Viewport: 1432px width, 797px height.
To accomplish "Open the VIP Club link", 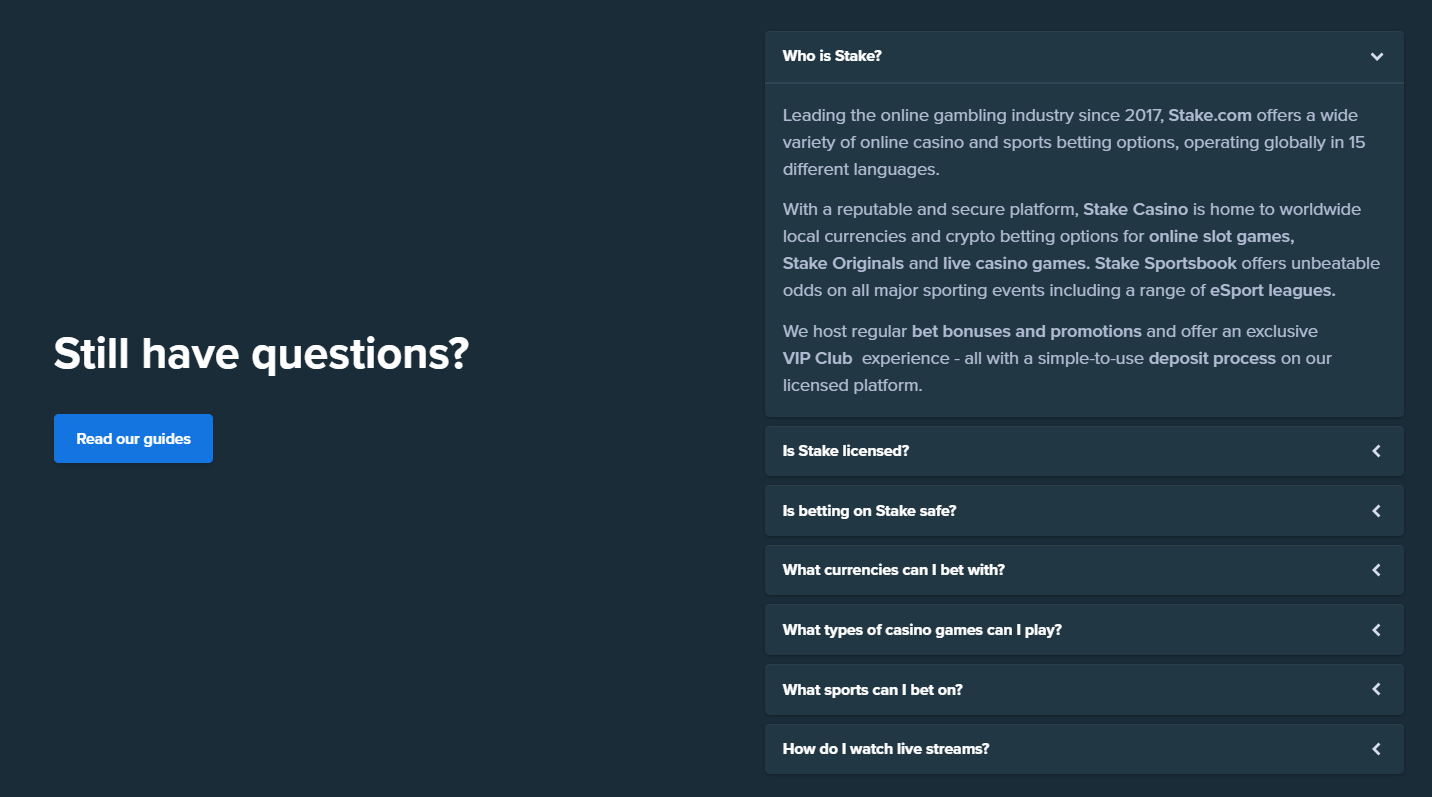I will click(818, 358).
